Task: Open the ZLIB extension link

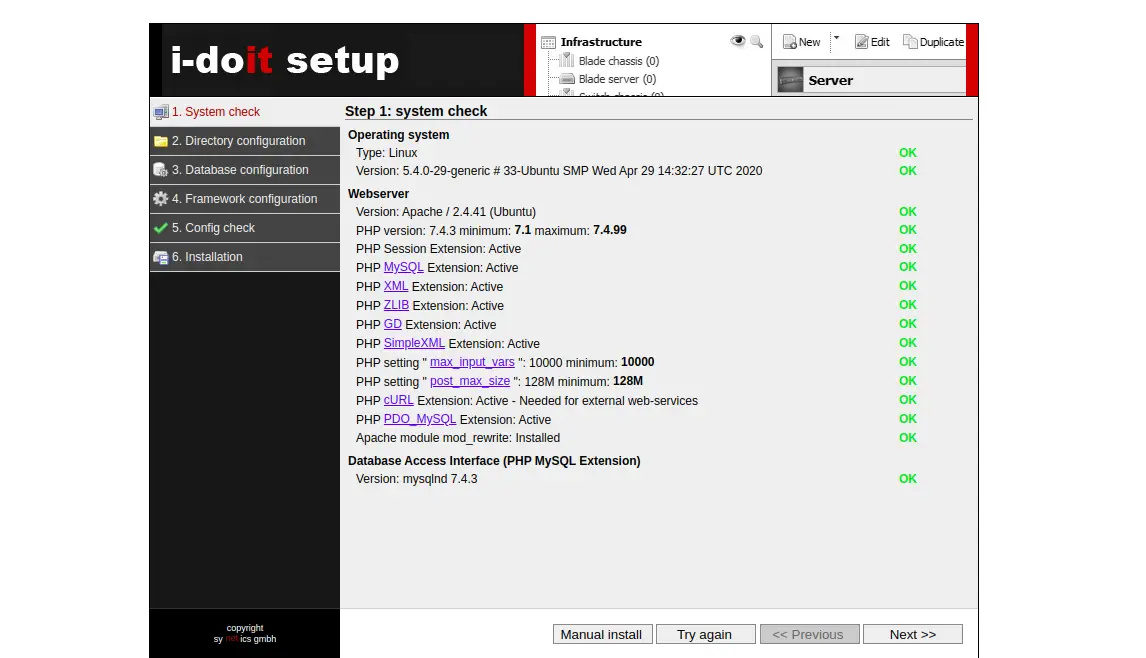Action: pyautogui.click(x=396, y=306)
